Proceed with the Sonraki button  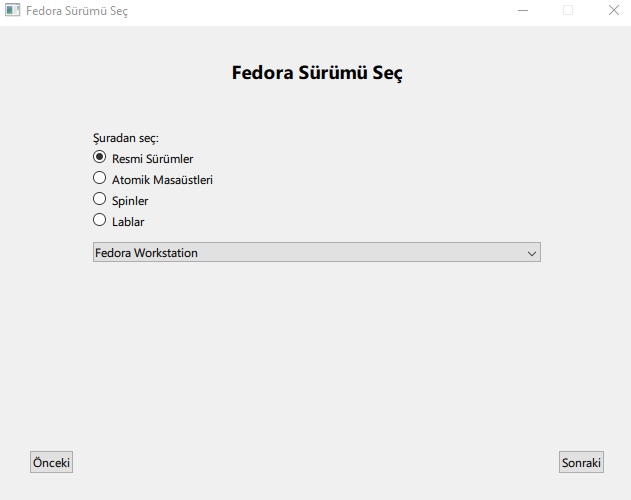coord(581,462)
